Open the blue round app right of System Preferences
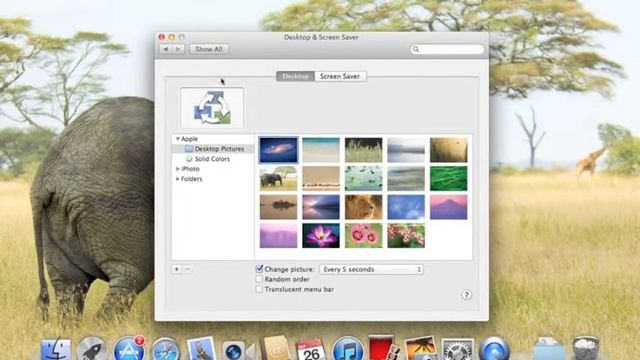This screenshot has height=360, width=640. click(494, 349)
